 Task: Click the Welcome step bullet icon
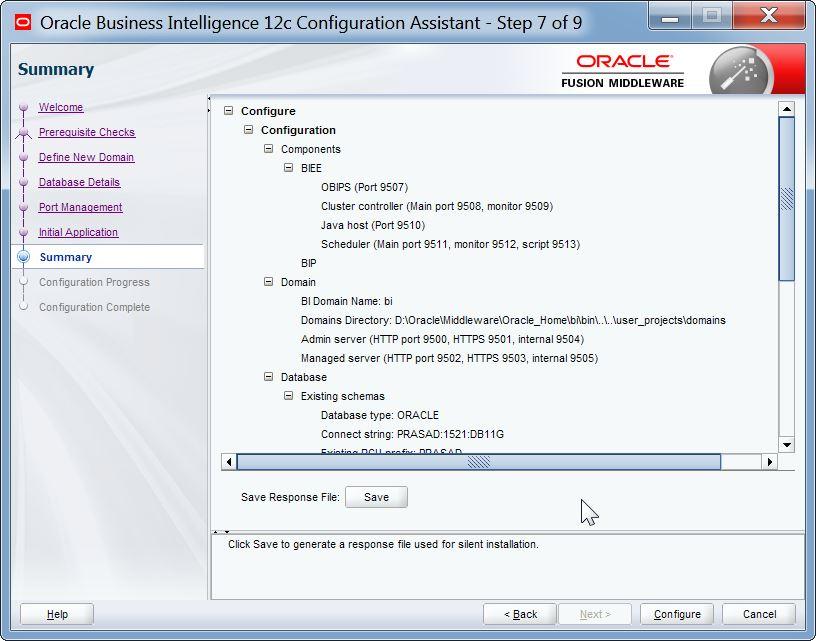[x=23, y=107]
